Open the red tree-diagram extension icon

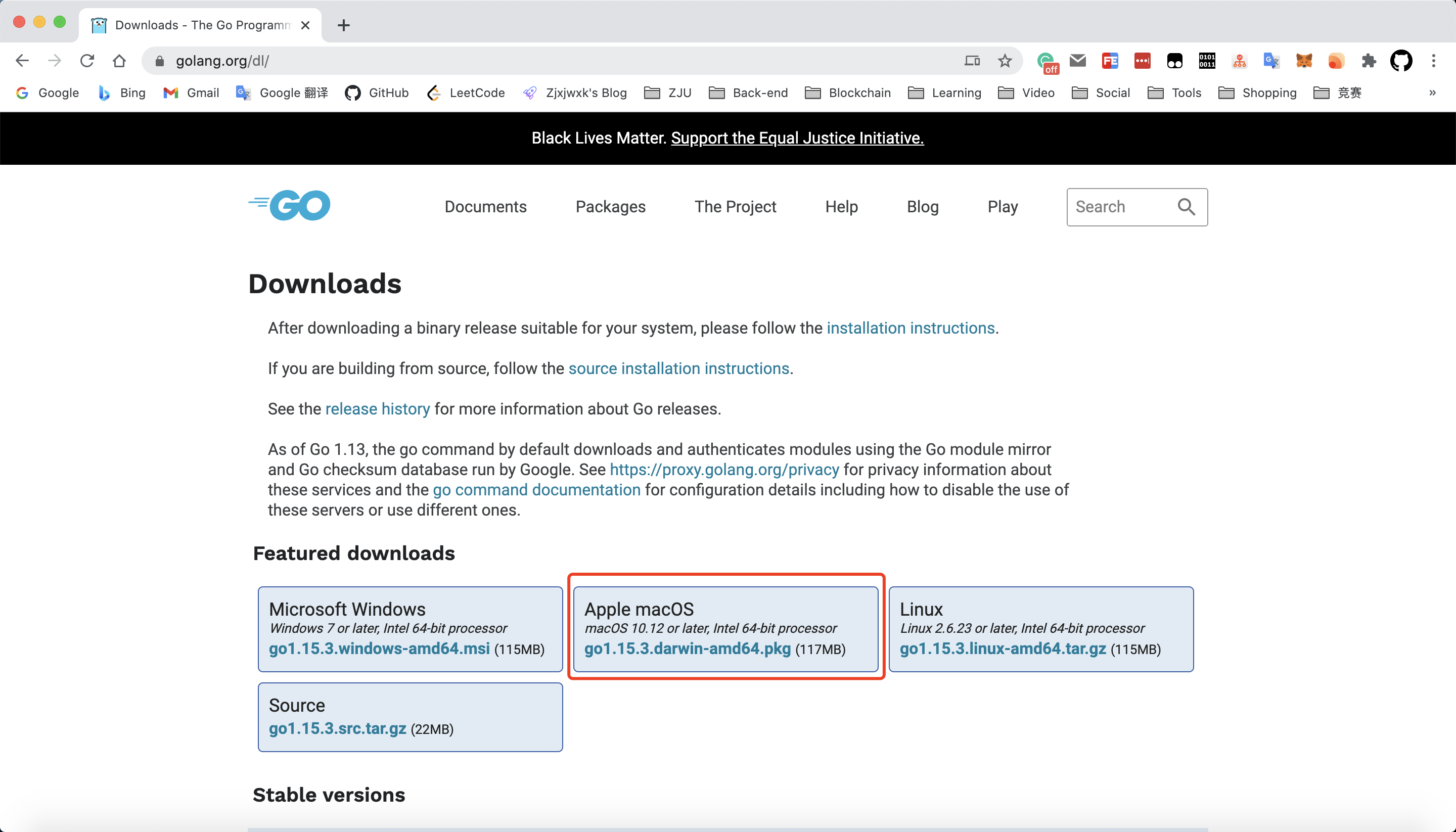pos(1240,61)
